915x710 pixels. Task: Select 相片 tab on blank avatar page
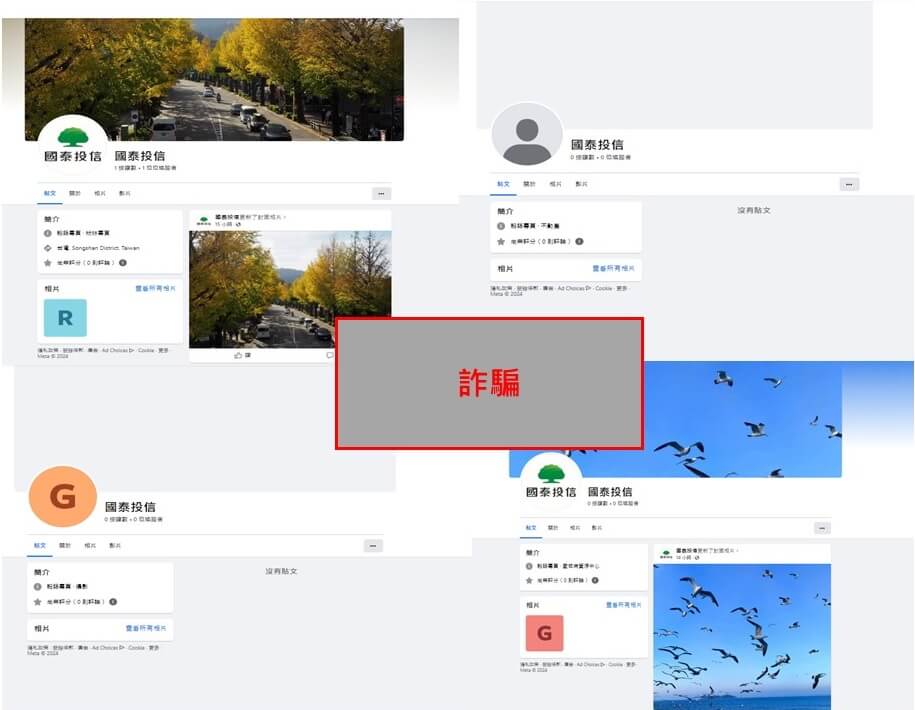point(556,184)
